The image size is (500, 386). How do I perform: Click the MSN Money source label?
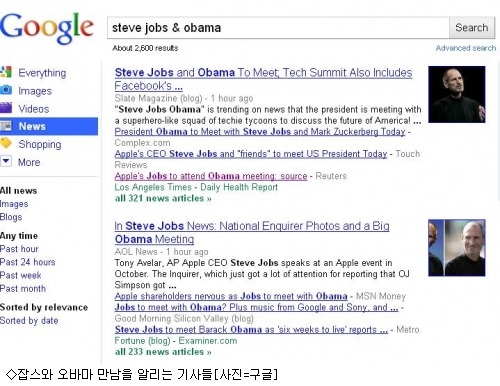pyautogui.click(x=381, y=296)
